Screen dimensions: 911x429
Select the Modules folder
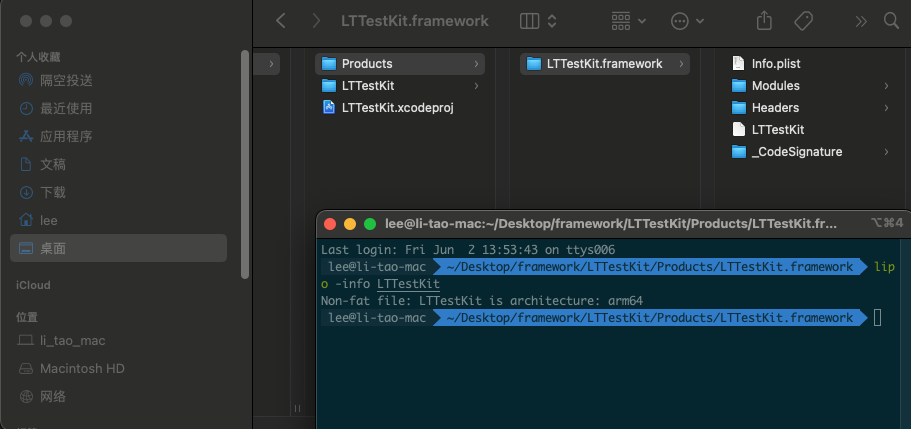tap(810, 85)
